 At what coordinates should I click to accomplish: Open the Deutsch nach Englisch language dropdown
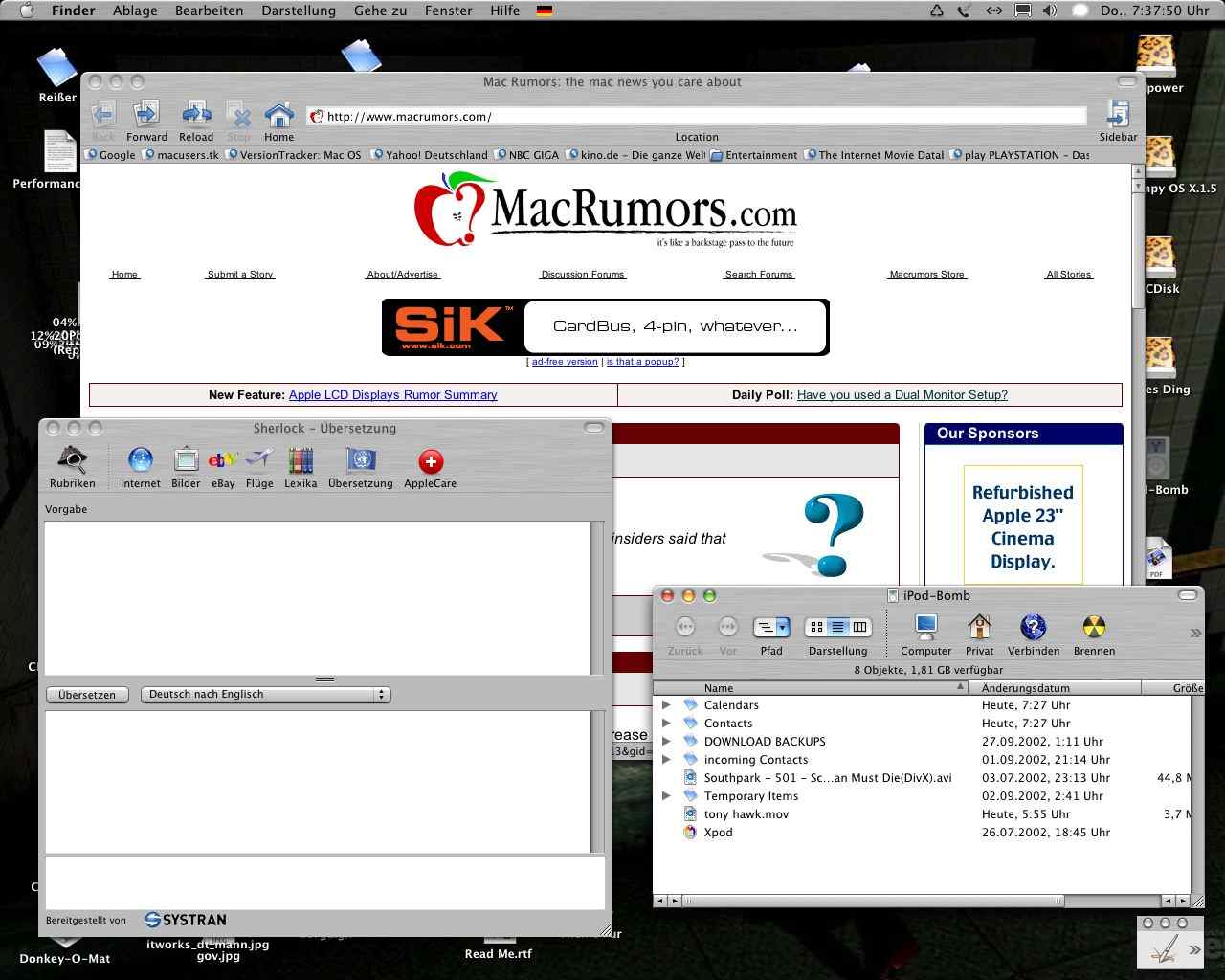pyautogui.click(x=265, y=695)
